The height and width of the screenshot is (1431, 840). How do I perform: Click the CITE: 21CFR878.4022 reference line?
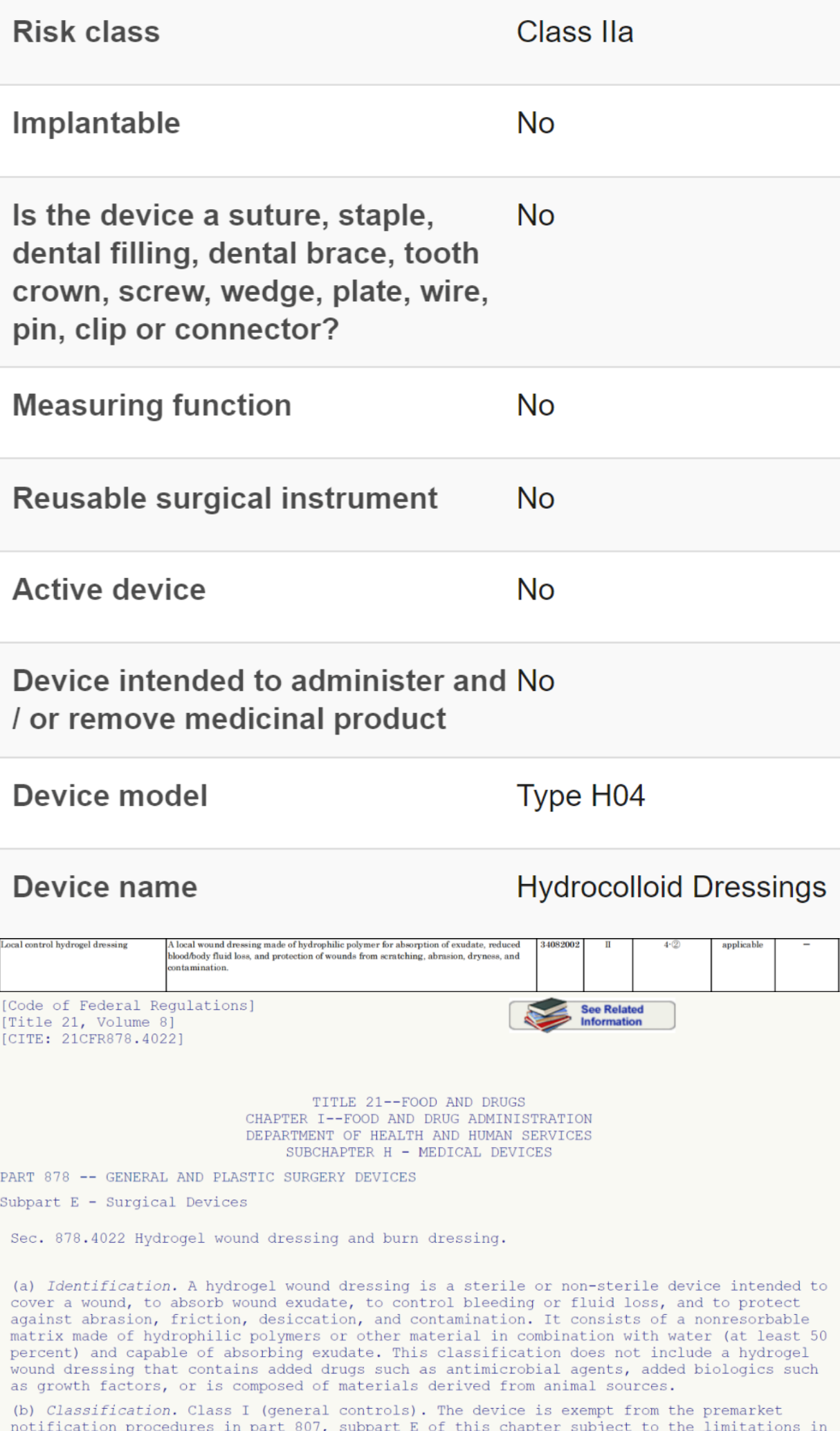(x=93, y=1039)
